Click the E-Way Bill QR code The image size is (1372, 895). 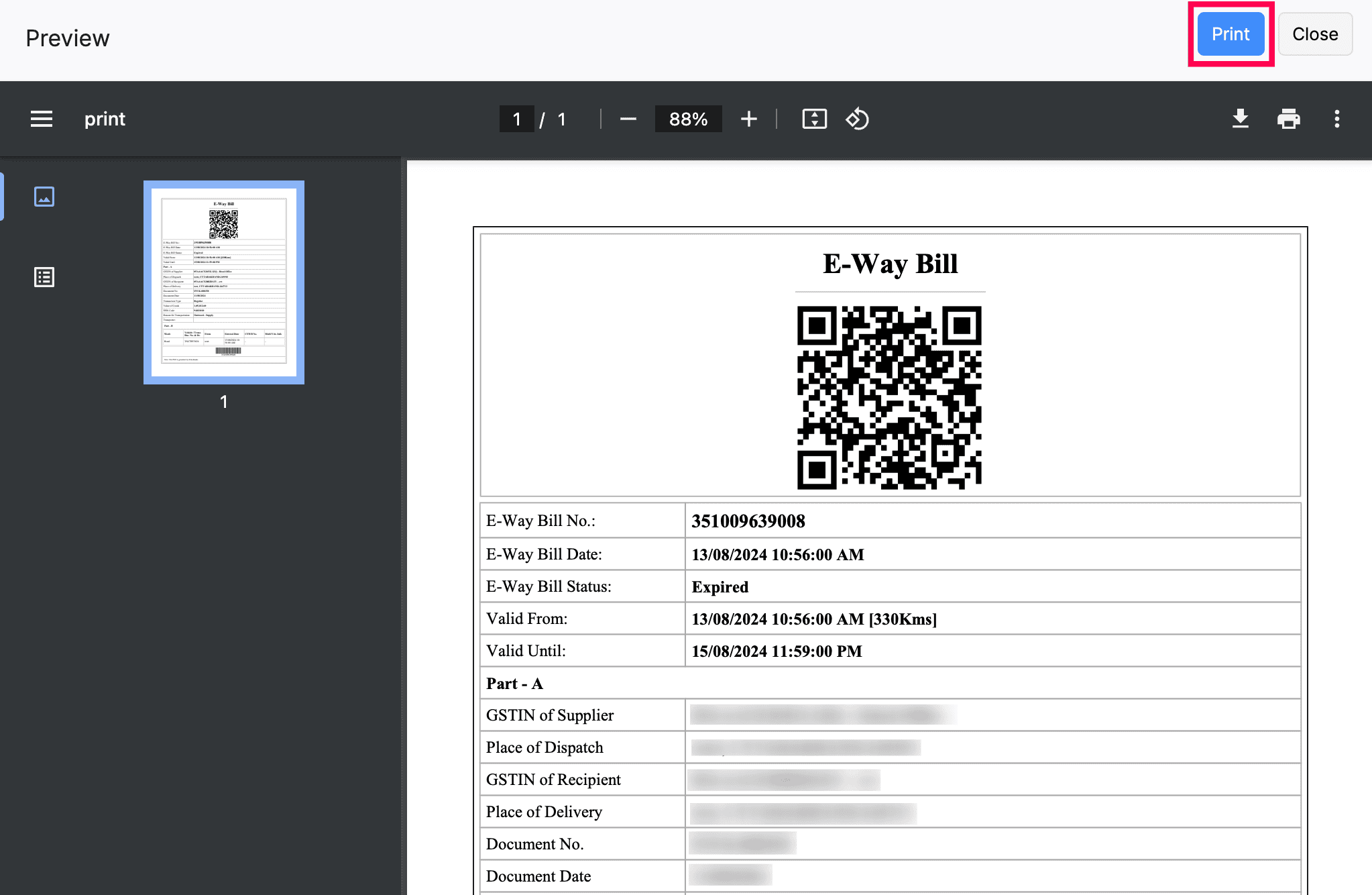click(889, 398)
